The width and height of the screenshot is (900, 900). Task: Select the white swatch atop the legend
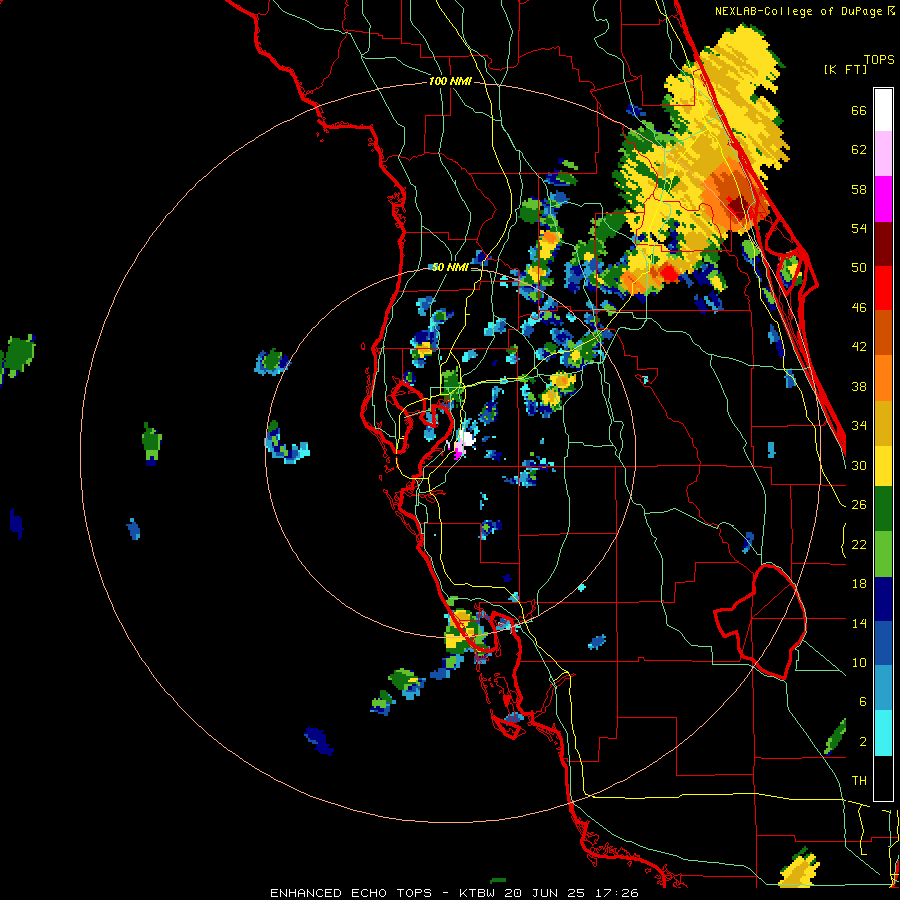883,110
